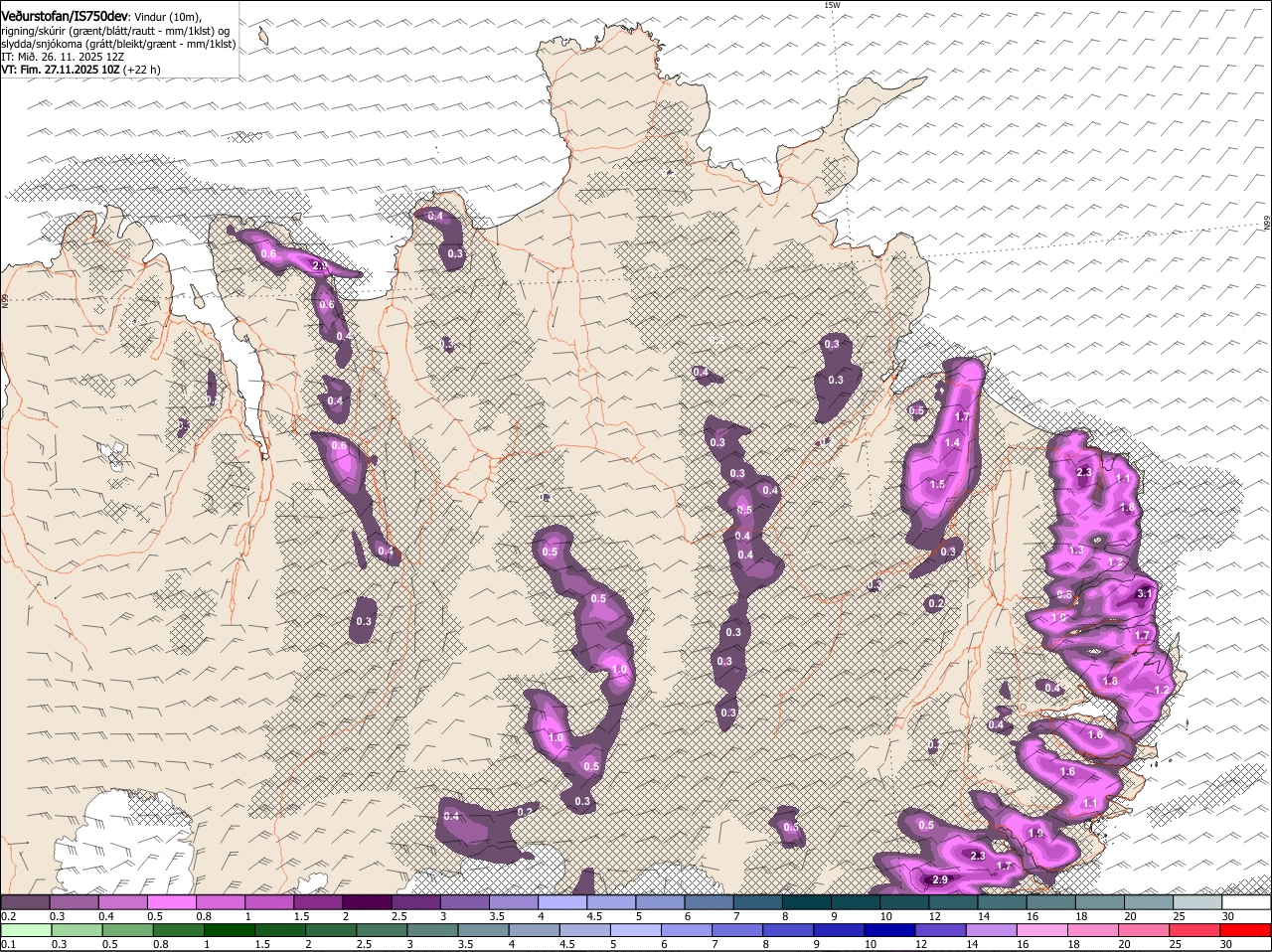Click the 2.9 precipitation value on the map
The height and width of the screenshot is (952, 1272).
click(x=941, y=880)
